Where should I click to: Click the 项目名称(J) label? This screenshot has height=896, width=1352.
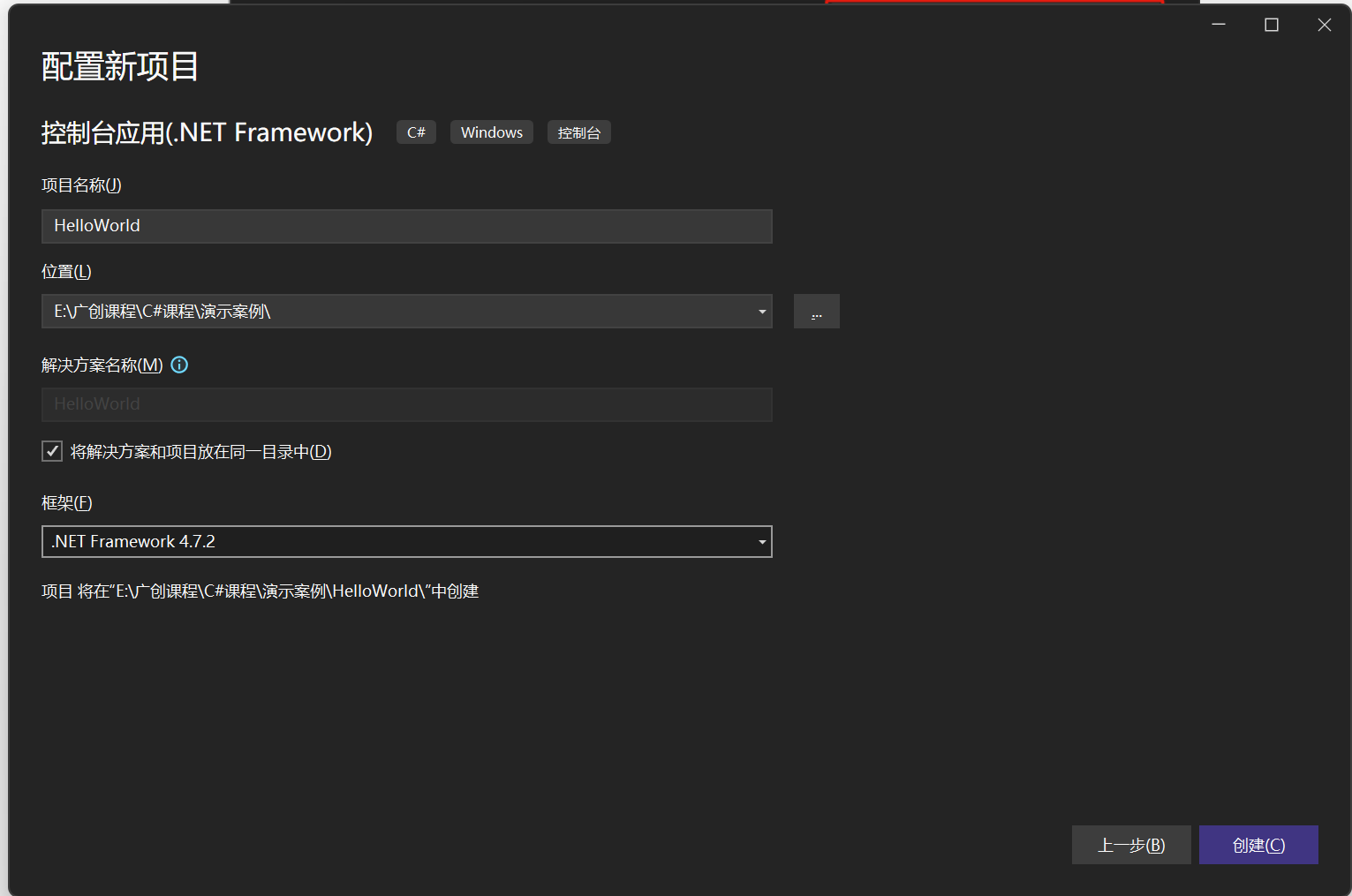(x=81, y=185)
